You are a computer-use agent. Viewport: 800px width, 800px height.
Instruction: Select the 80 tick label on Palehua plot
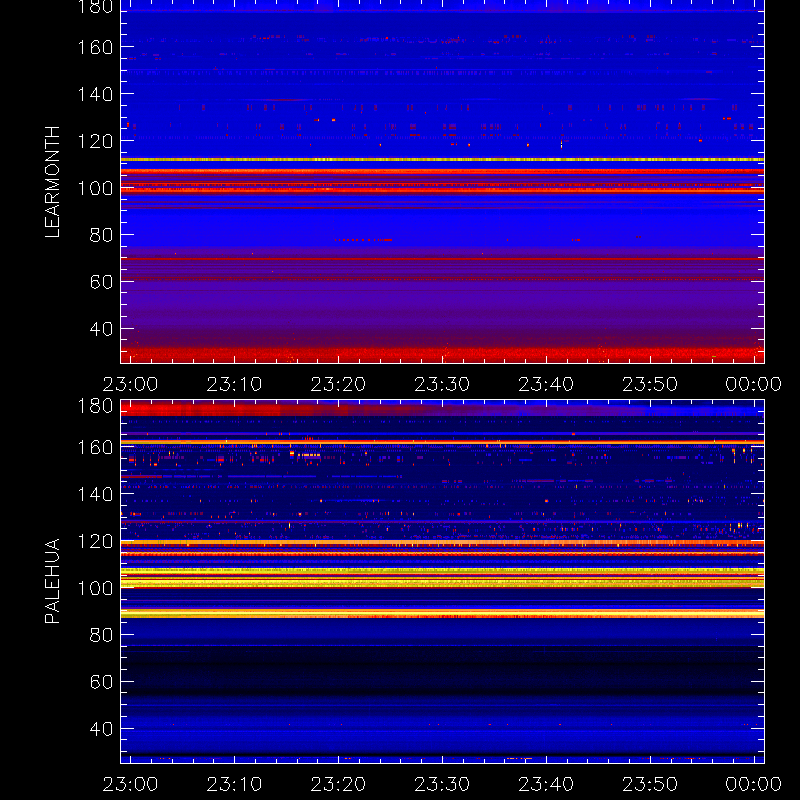101,635
